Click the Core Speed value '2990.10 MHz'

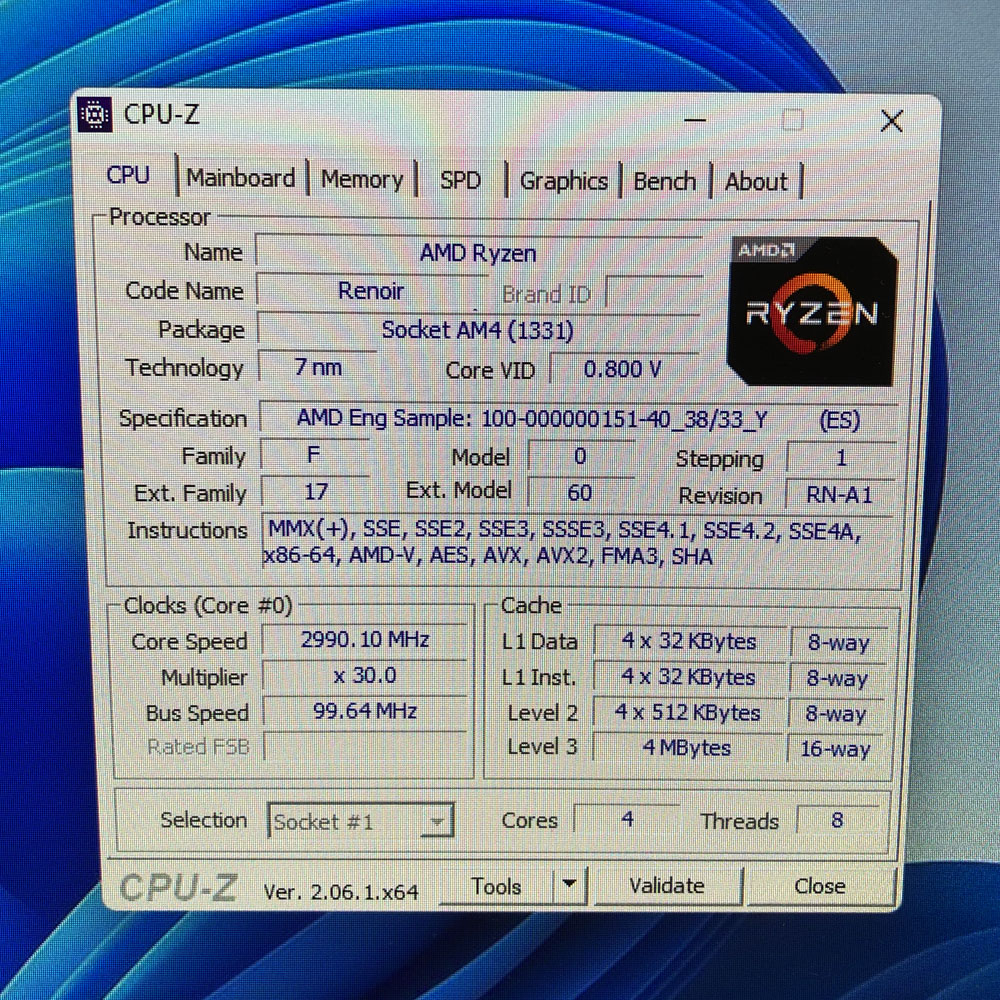click(x=365, y=640)
